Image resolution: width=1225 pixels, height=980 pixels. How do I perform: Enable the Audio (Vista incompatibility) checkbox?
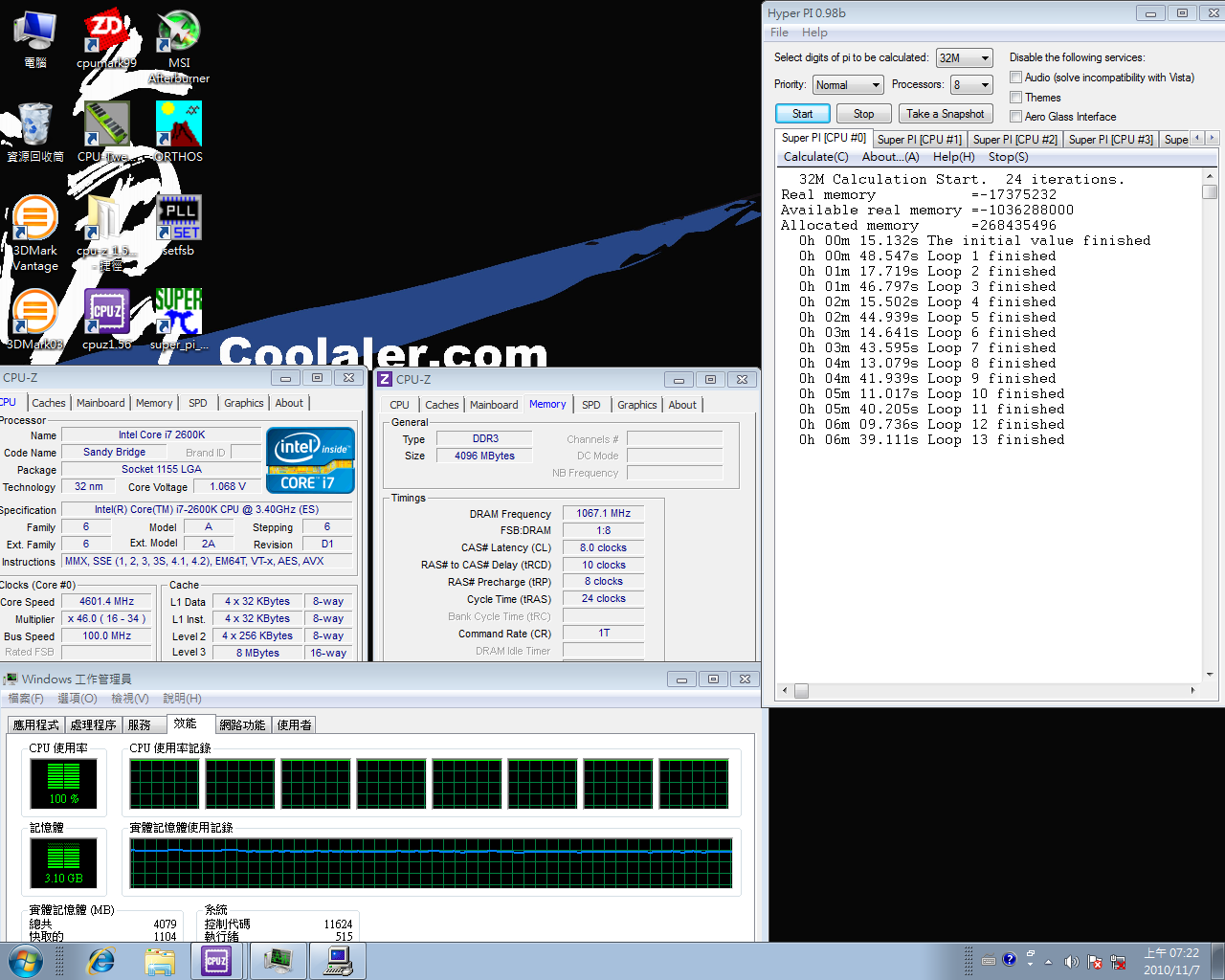tap(1015, 77)
